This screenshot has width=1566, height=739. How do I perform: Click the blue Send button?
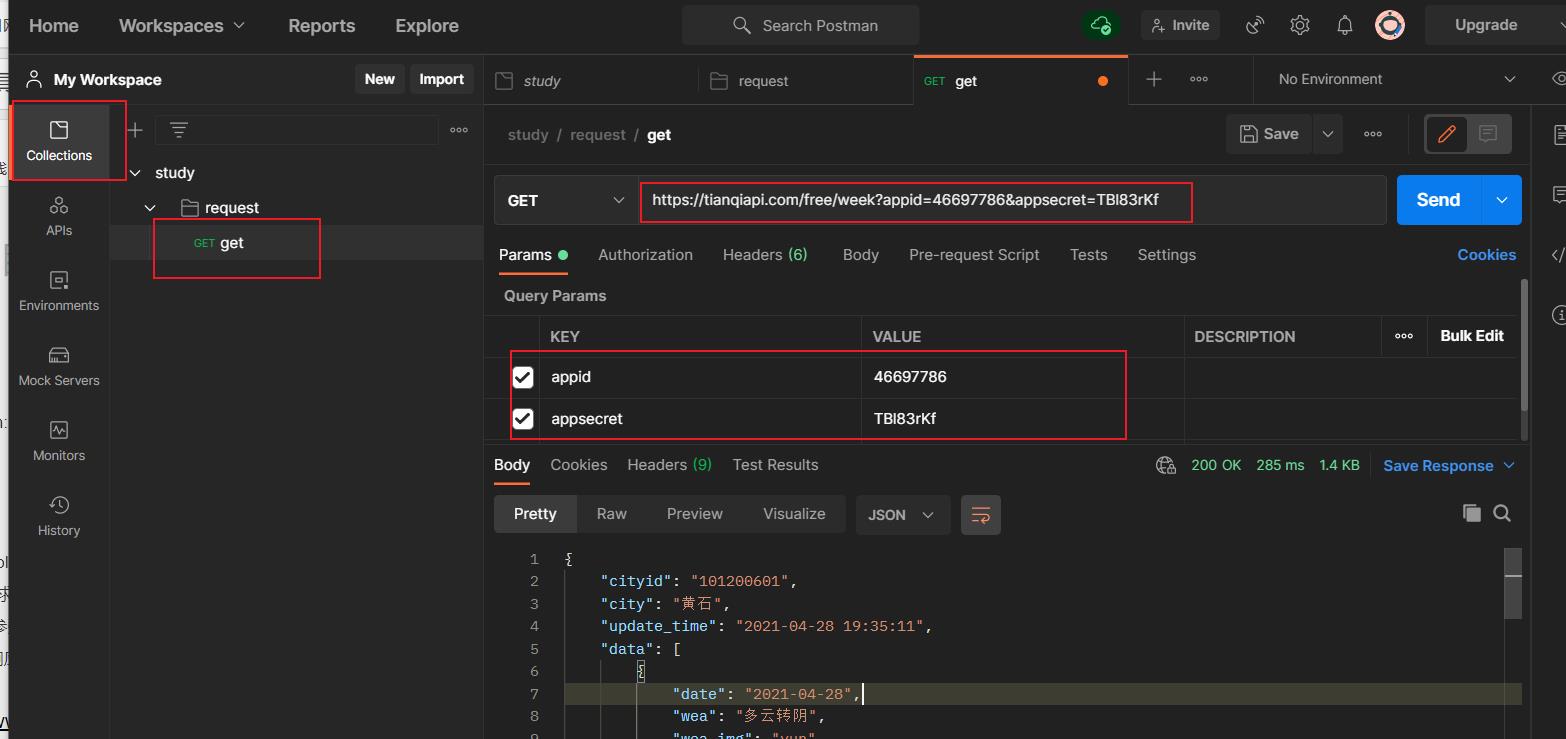(1438, 200)
